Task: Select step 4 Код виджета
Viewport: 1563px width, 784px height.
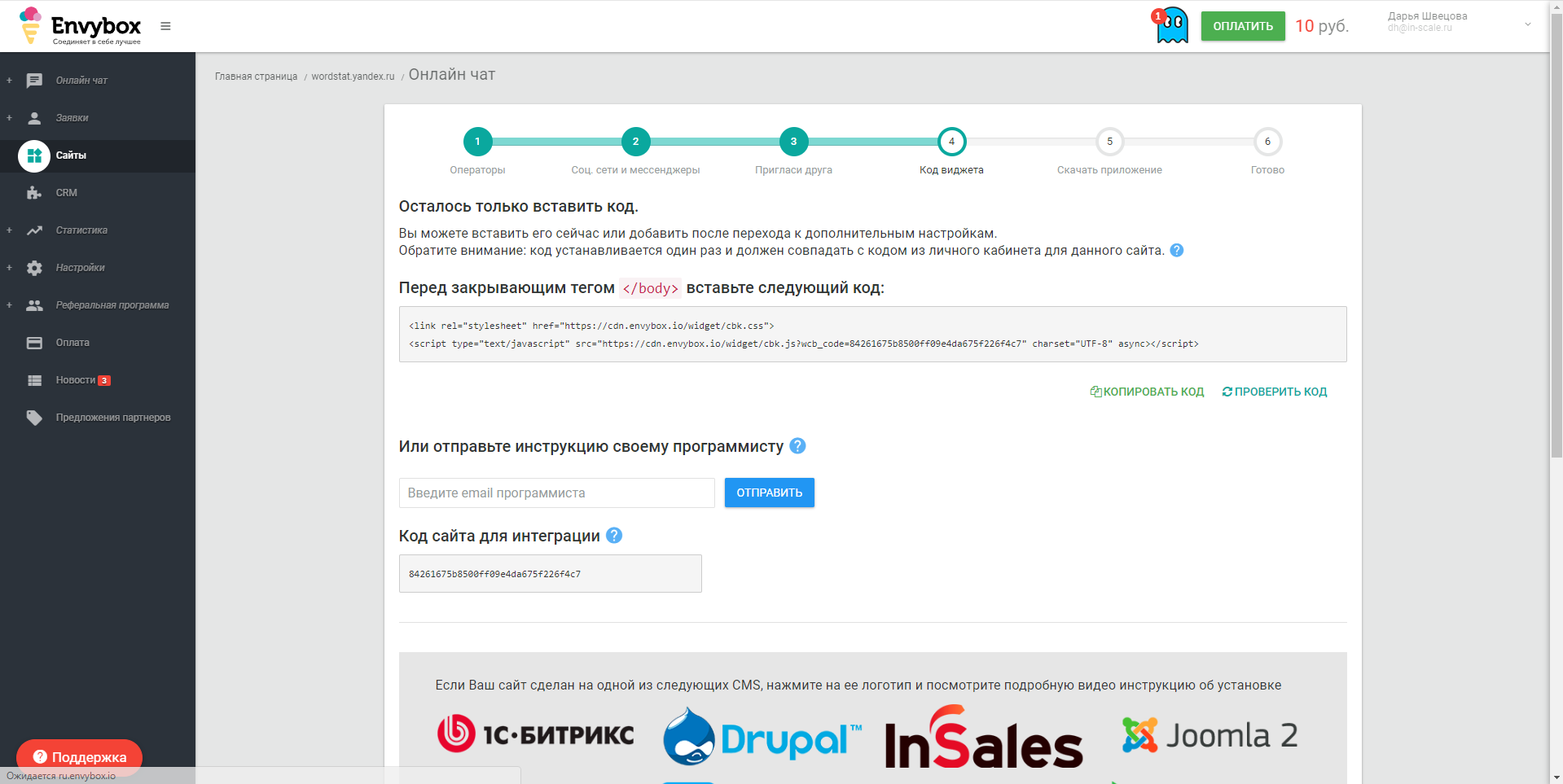Action: click(951, 142)
